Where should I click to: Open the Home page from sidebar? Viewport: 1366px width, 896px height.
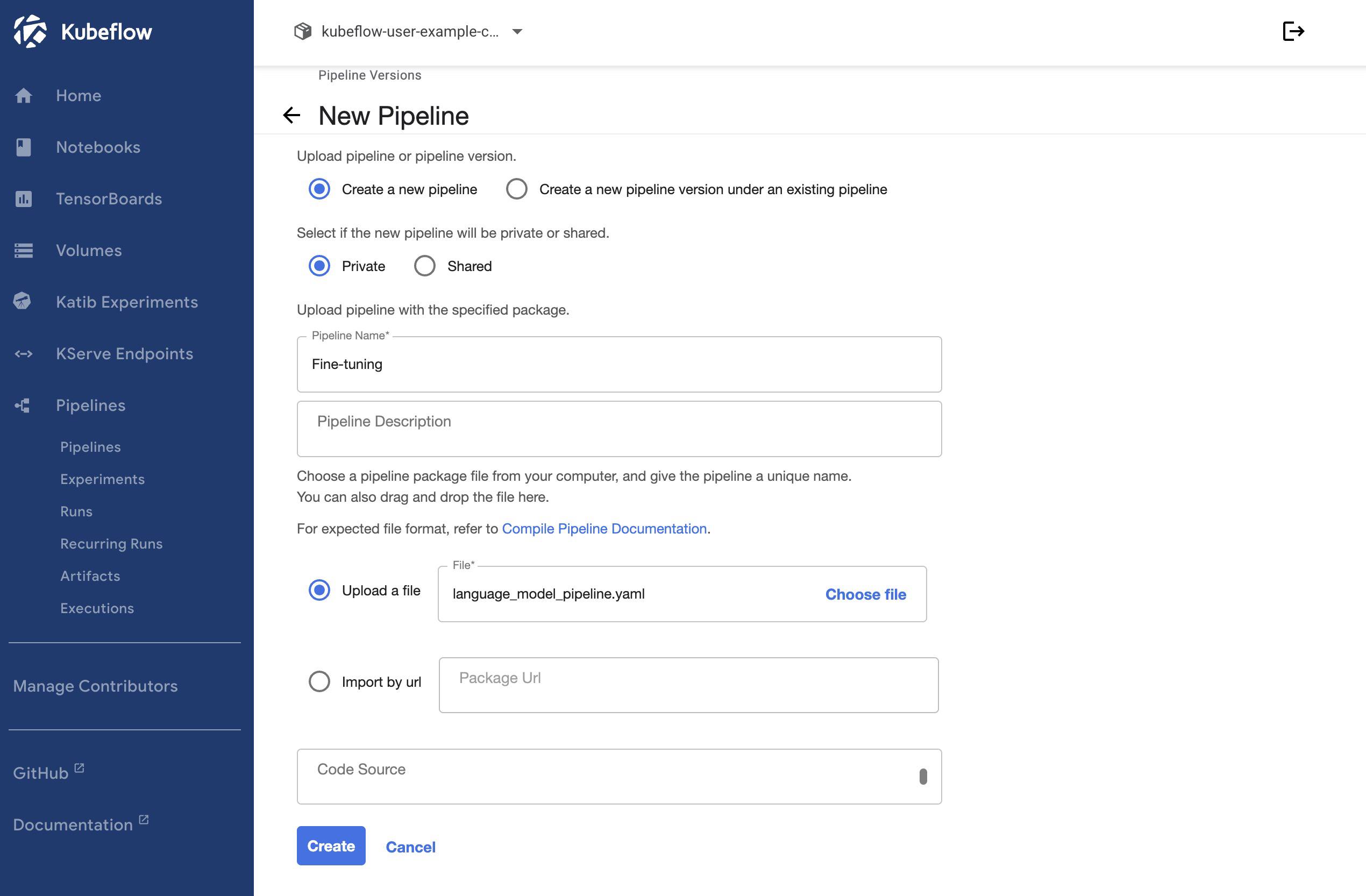pyautogui.click(x=78, y=95)
